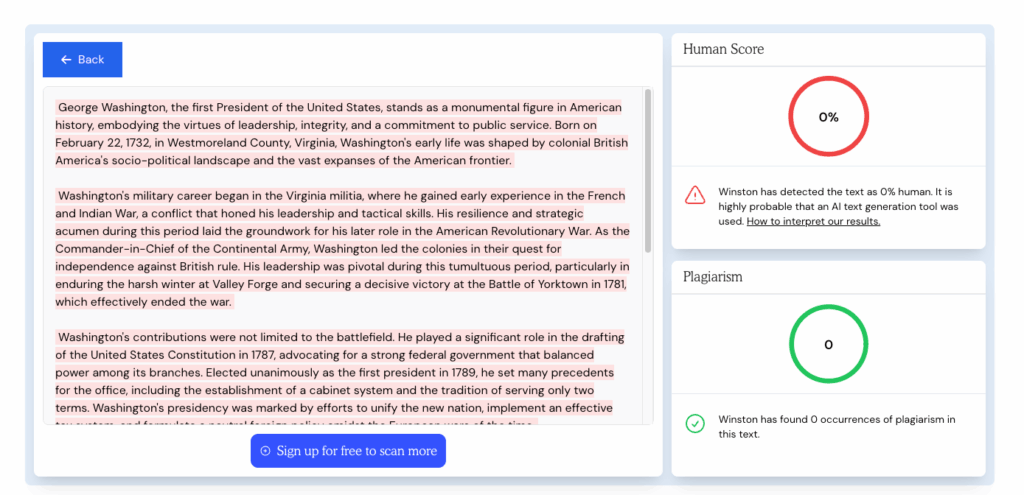1024x495 pixels.
Task: Click the red warning triangle icon
Action: (695, 195)
